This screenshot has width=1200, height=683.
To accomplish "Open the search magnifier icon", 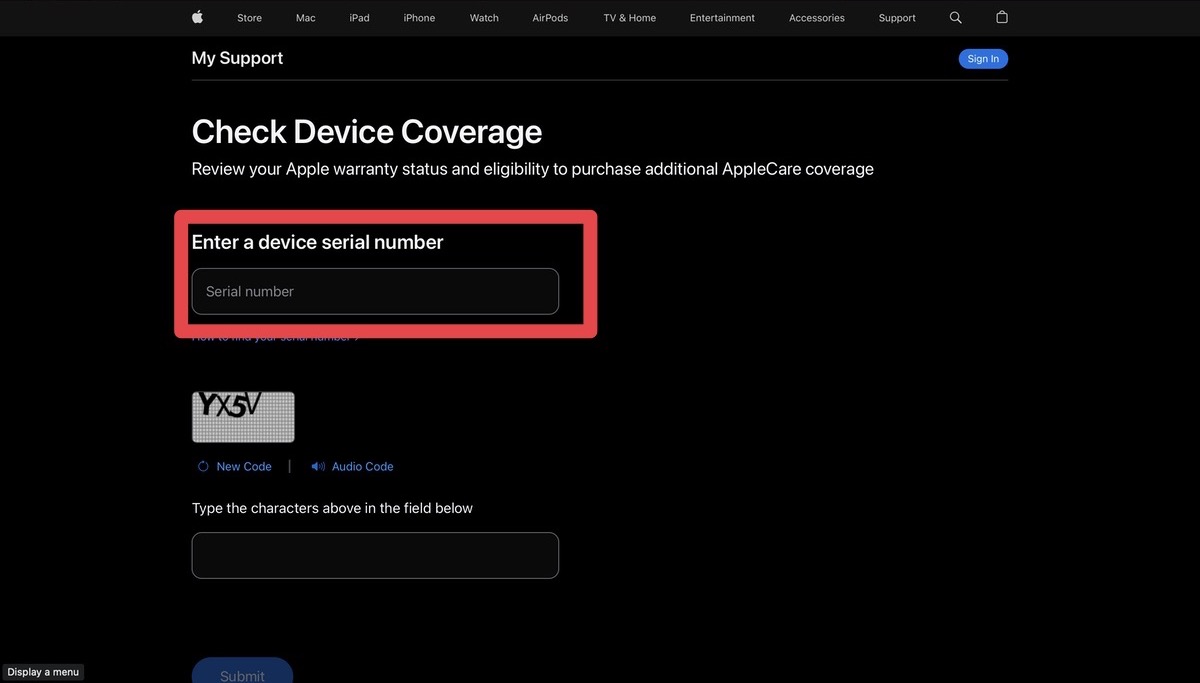I will (x=955, y=18).
